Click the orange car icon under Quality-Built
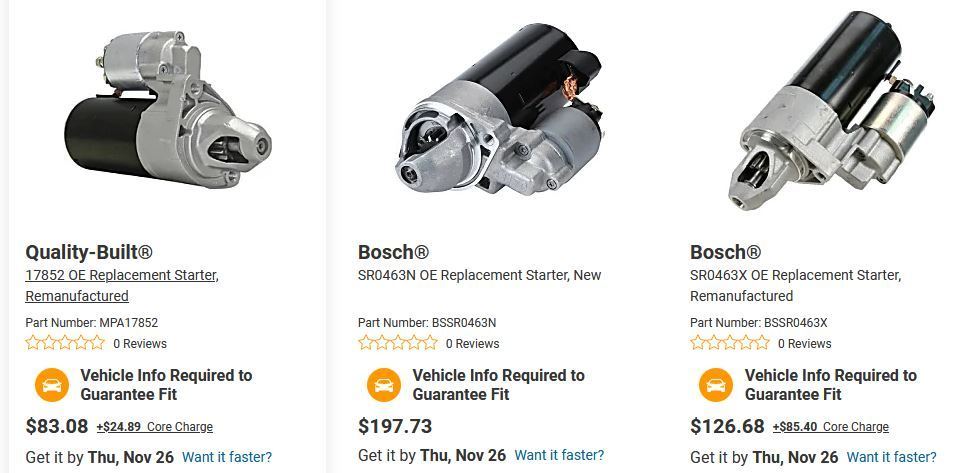 tap(52, 385)
